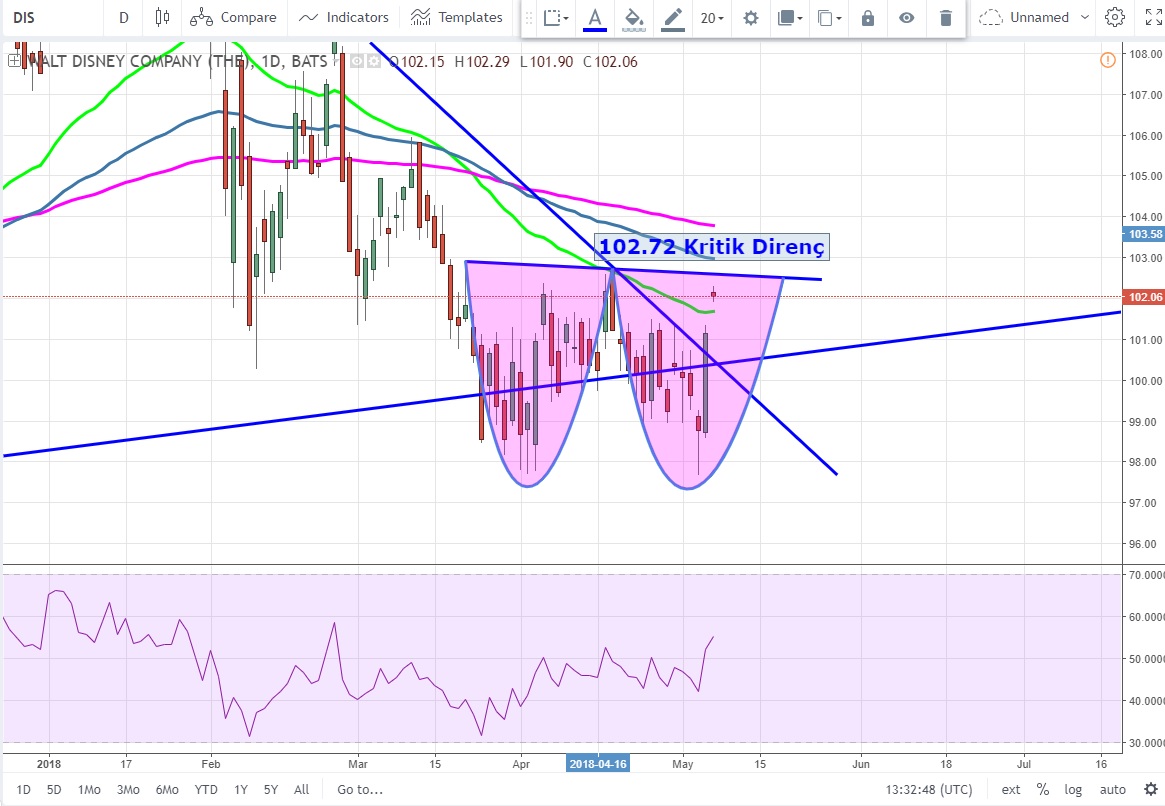Open legend settings icon beside BATS
Screen dimensions: 1165x806
tap(374, 62)
